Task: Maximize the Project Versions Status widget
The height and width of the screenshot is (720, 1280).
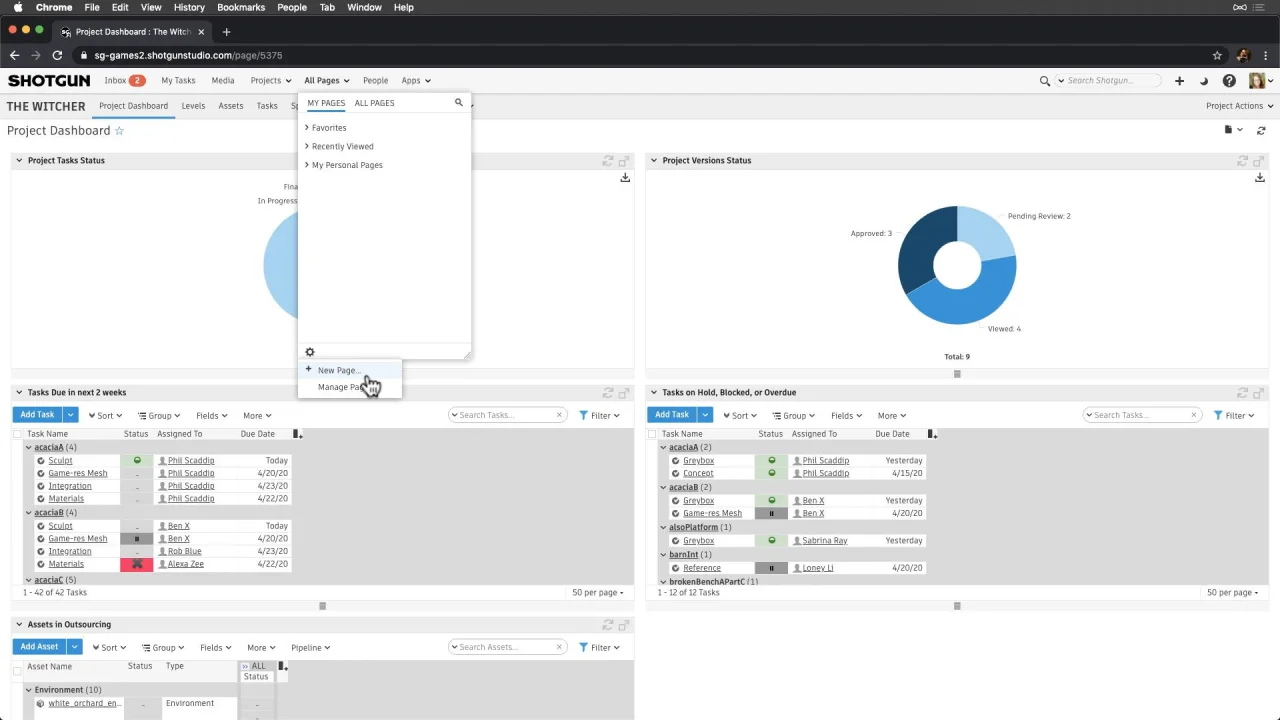Action: pyautogui.click(x=1258, y=161)
